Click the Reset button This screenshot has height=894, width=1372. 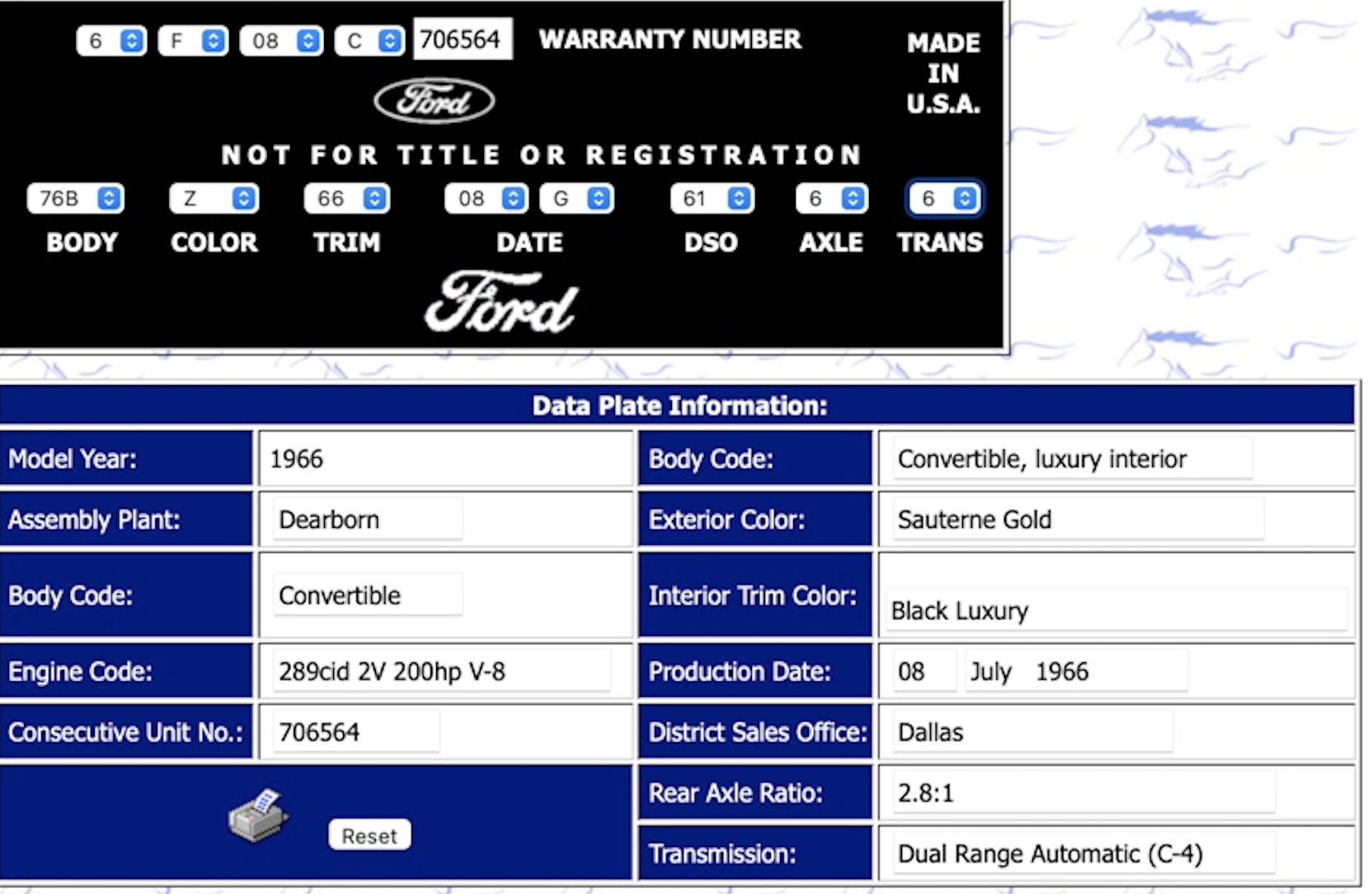[x=369, y=835]
